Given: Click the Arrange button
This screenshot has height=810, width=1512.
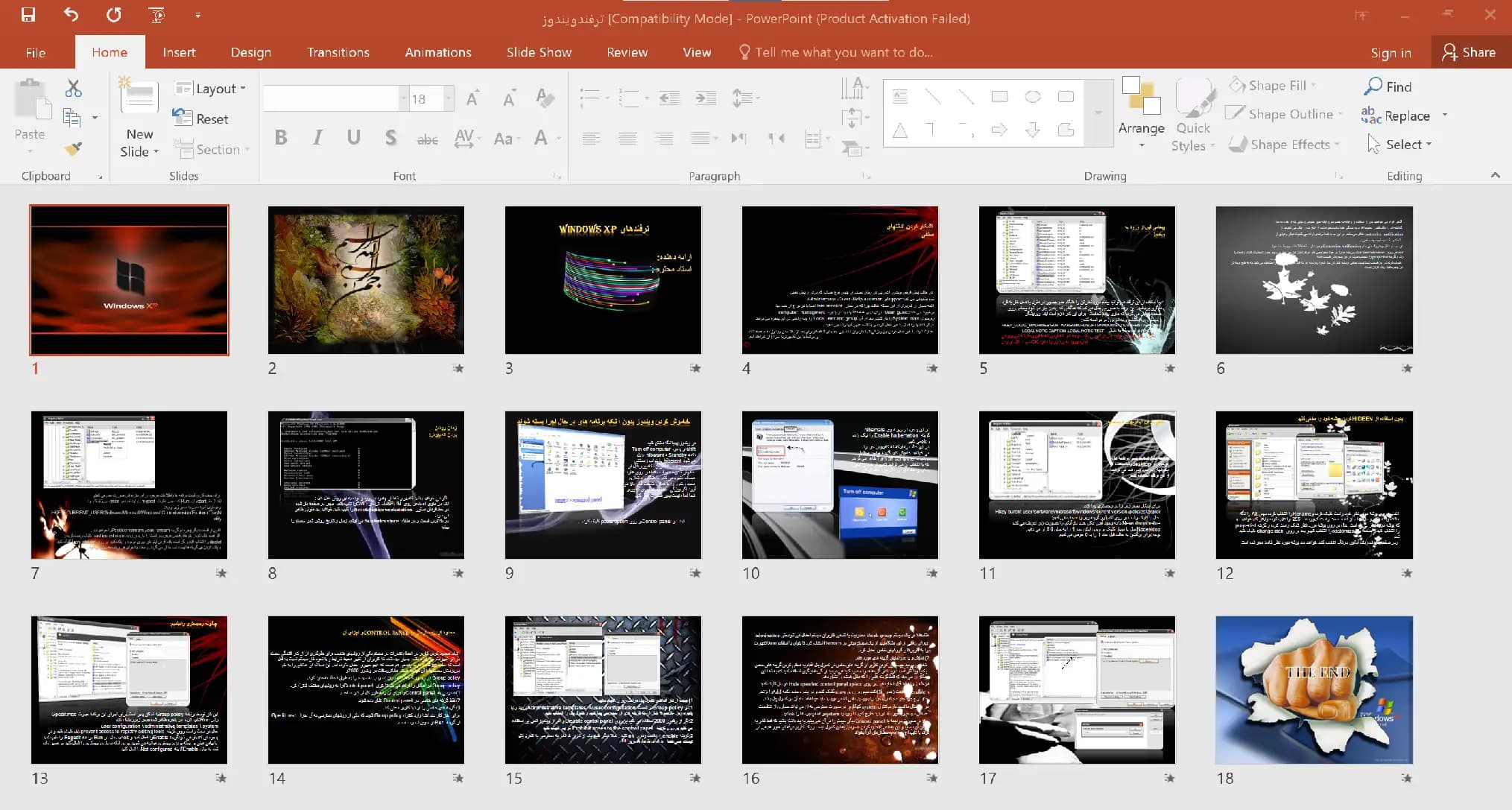Looking at the screenshot, I should pyautogui.click(x=1141, y=112).
